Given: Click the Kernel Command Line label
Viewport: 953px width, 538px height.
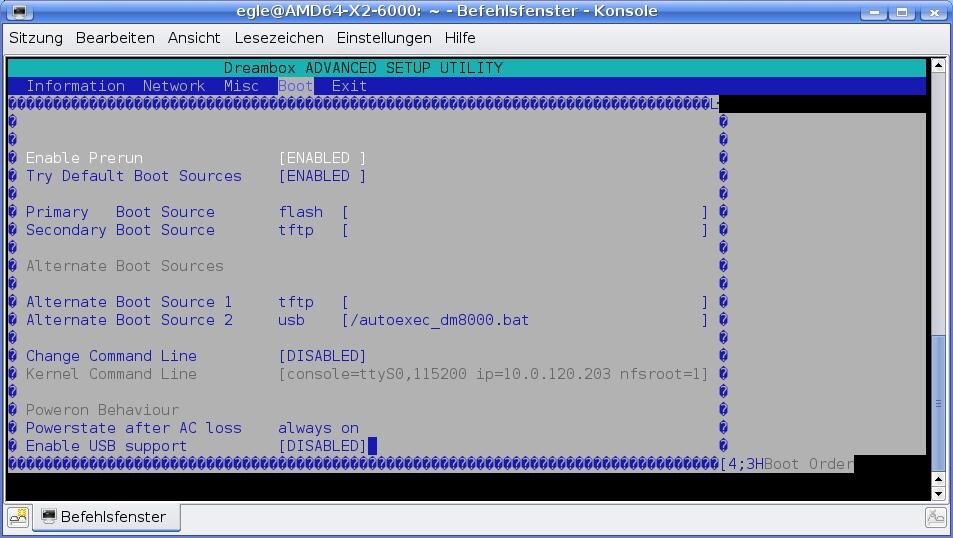Looking at the screenshot, I should point(111,374).
